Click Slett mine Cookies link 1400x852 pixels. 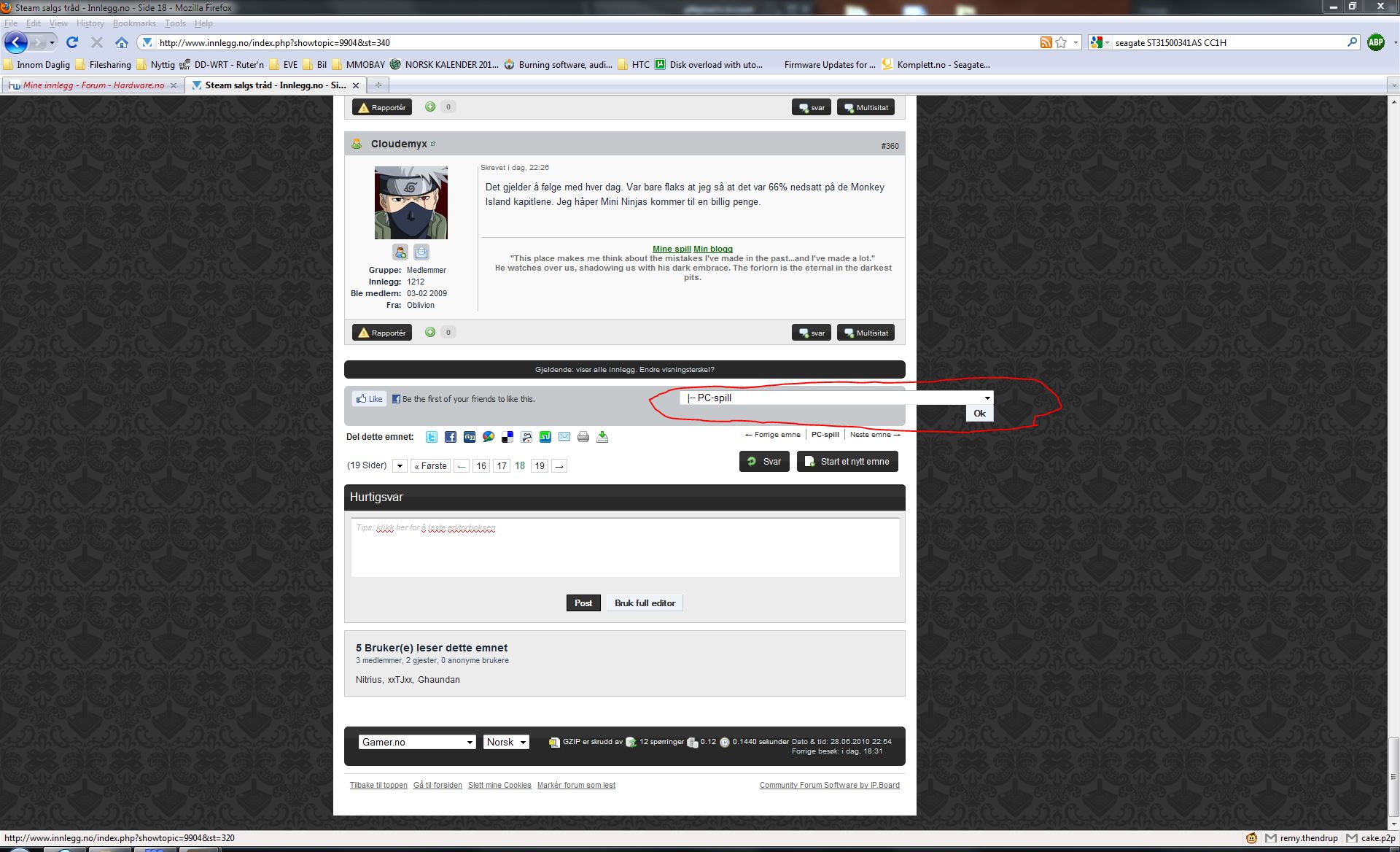click(x=499, y=786)
